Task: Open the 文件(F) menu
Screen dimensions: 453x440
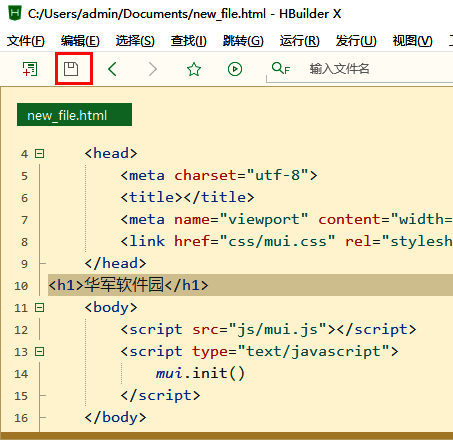Action: pyautogui.click(x=26, y=41)
